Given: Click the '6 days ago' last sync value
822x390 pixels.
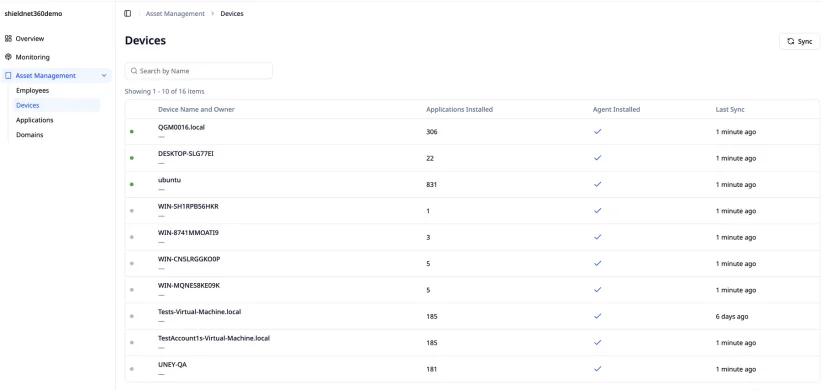Looking at the screenshot, I should pyautogui.click(x=732, y=317).
